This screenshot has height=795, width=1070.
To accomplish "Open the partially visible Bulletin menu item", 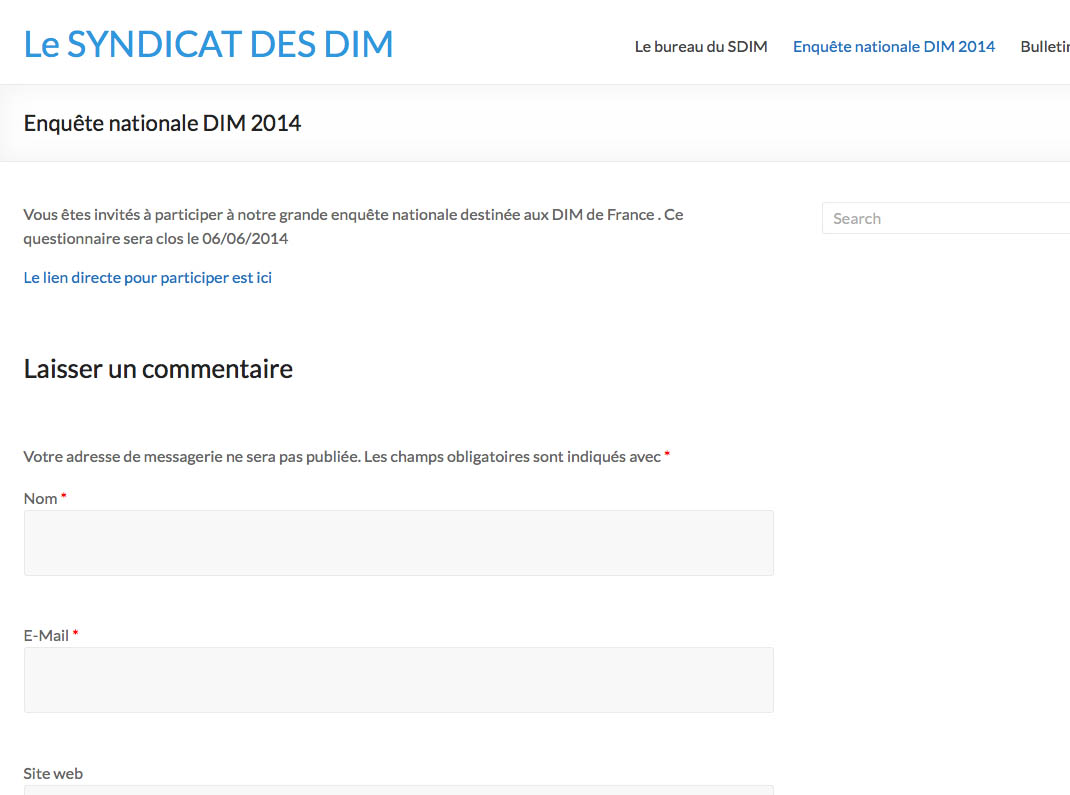I will (x=1044, y=46).
